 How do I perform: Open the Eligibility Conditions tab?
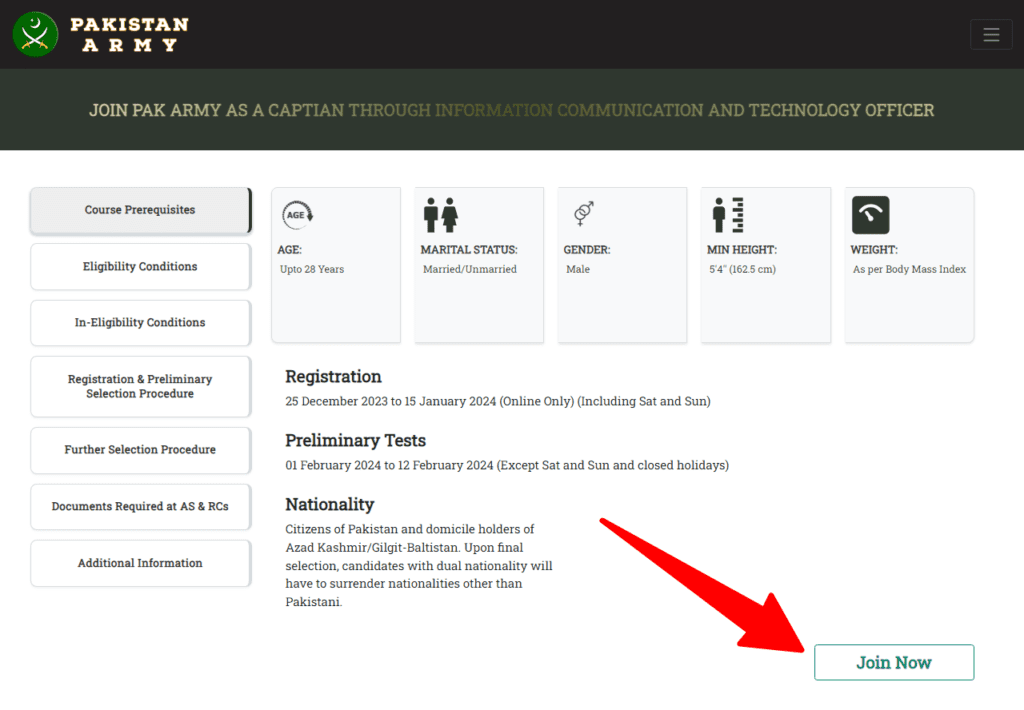point(140,266)
